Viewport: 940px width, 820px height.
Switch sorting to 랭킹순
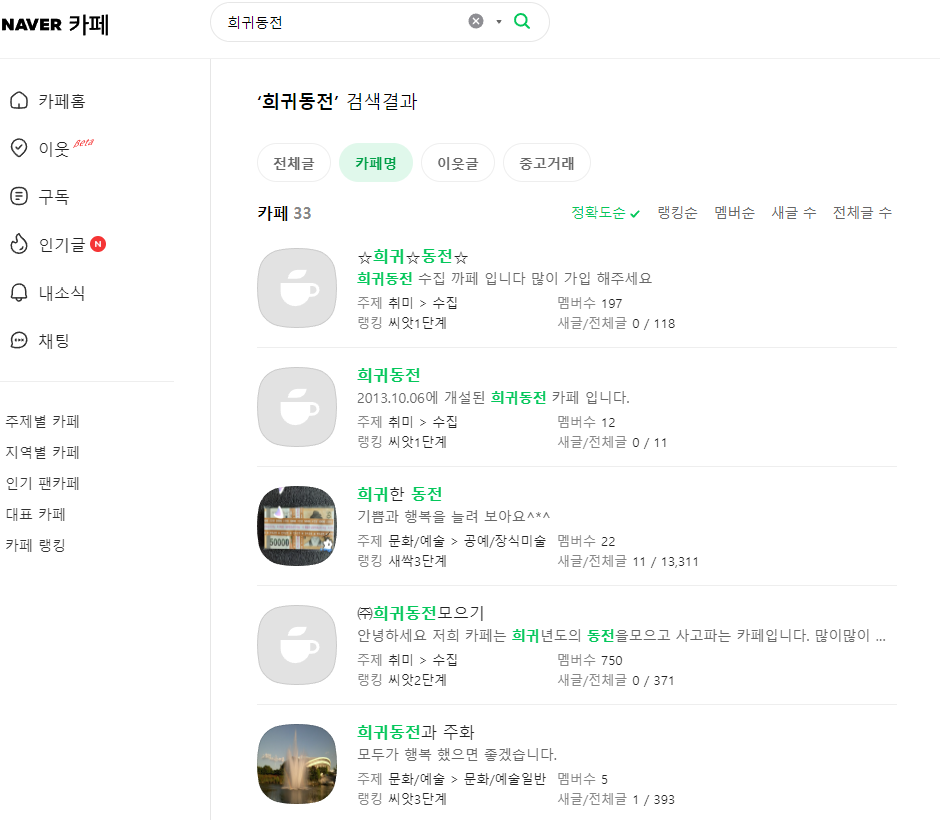[676, 212]
